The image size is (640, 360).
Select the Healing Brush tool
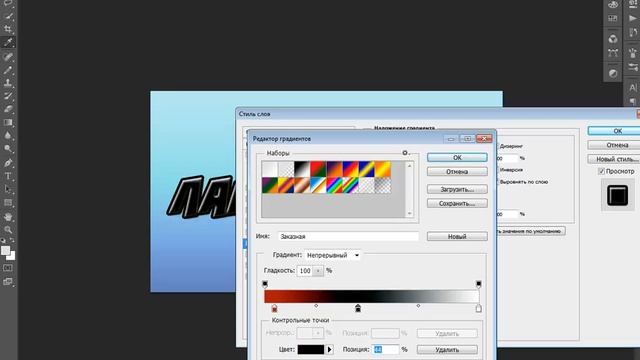click(8, 57)
